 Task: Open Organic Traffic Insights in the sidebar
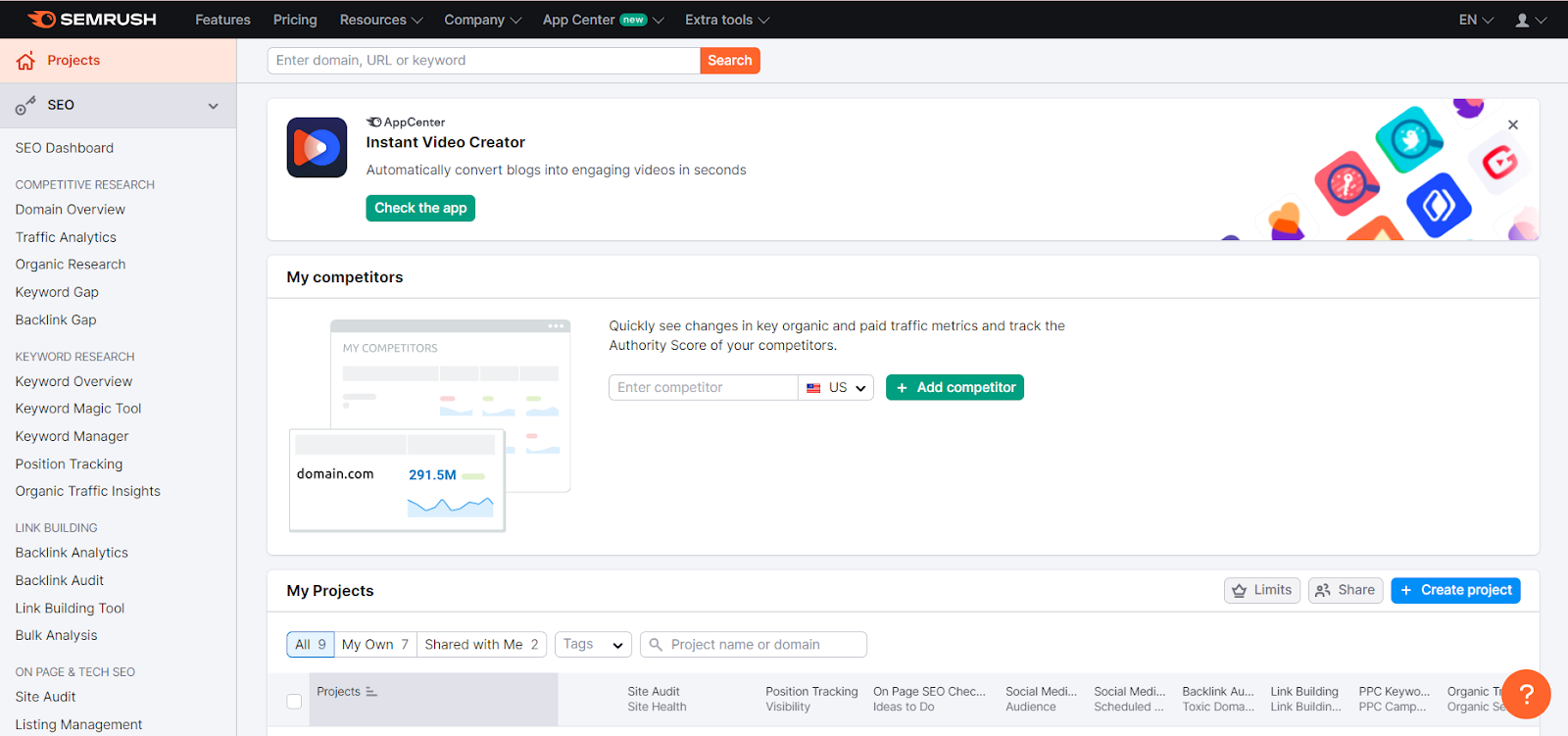[x=88, y=491]
